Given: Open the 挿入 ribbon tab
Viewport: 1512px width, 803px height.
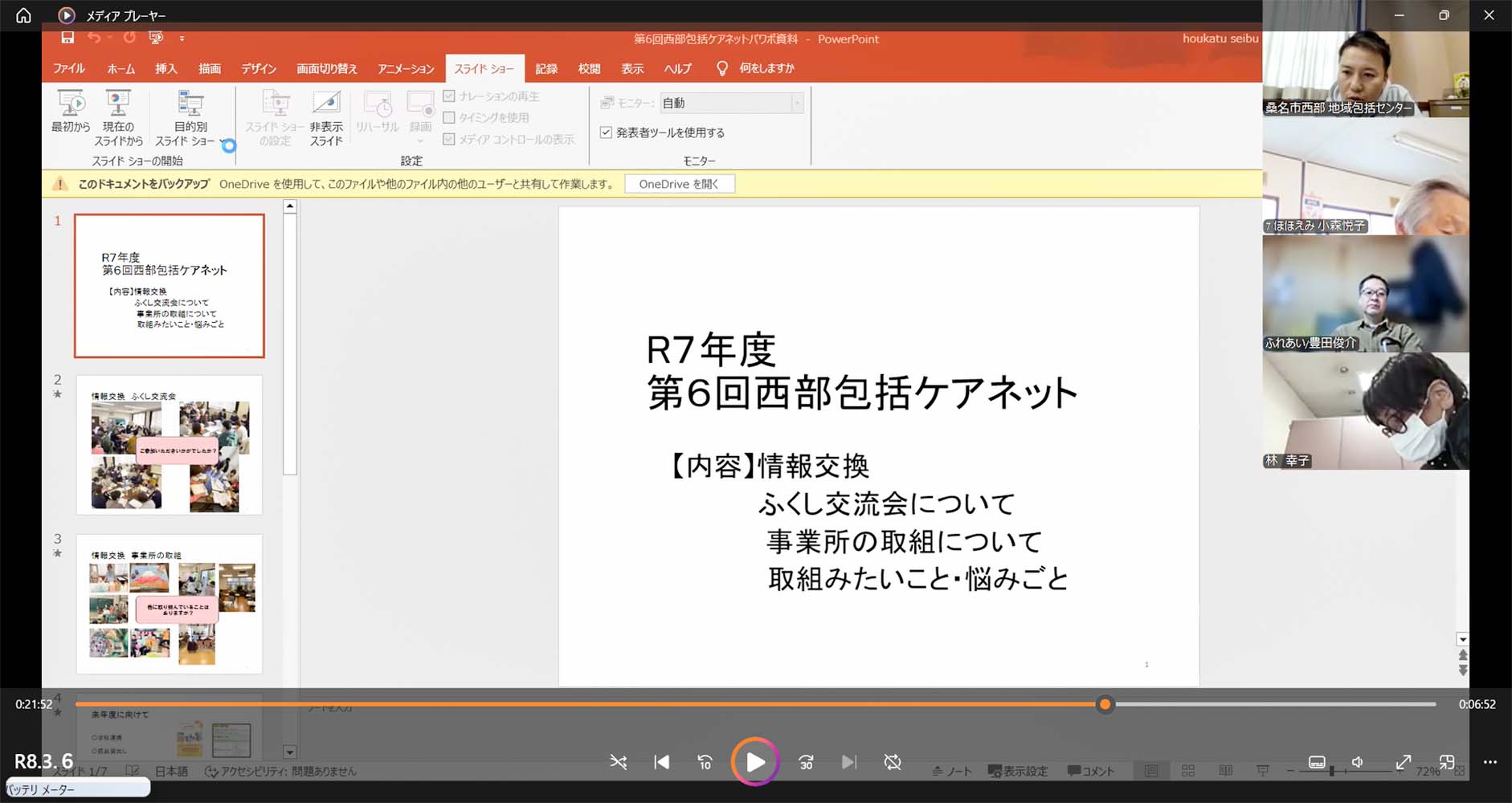Looking at the screenshot, I should point(166,69).
